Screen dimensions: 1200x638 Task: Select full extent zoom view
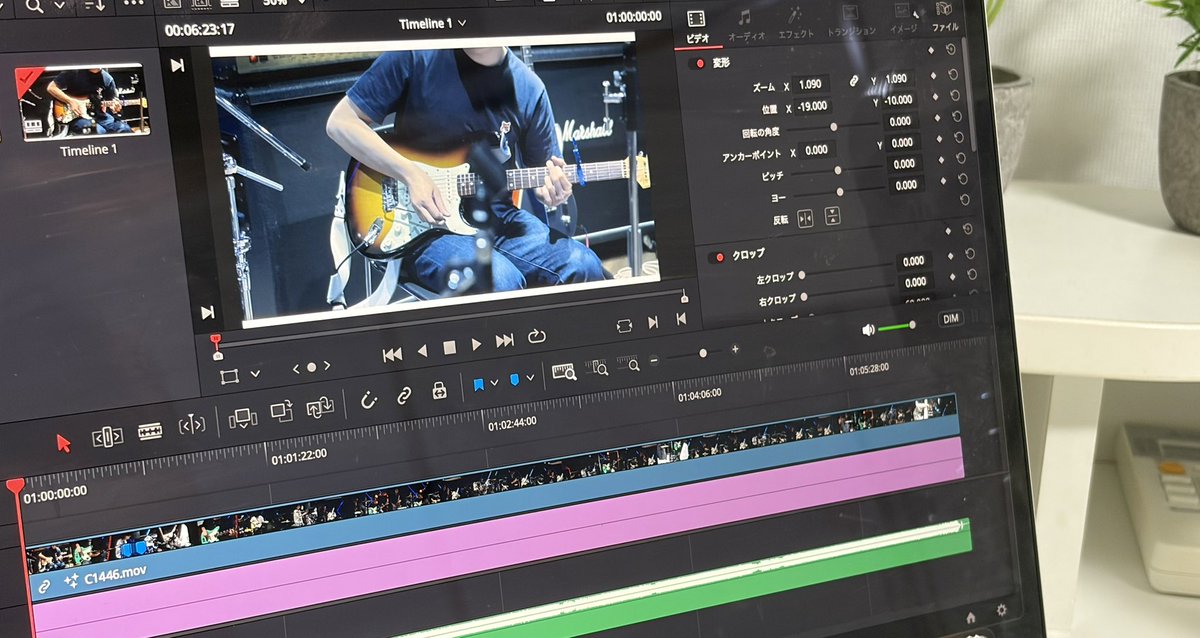564,373
